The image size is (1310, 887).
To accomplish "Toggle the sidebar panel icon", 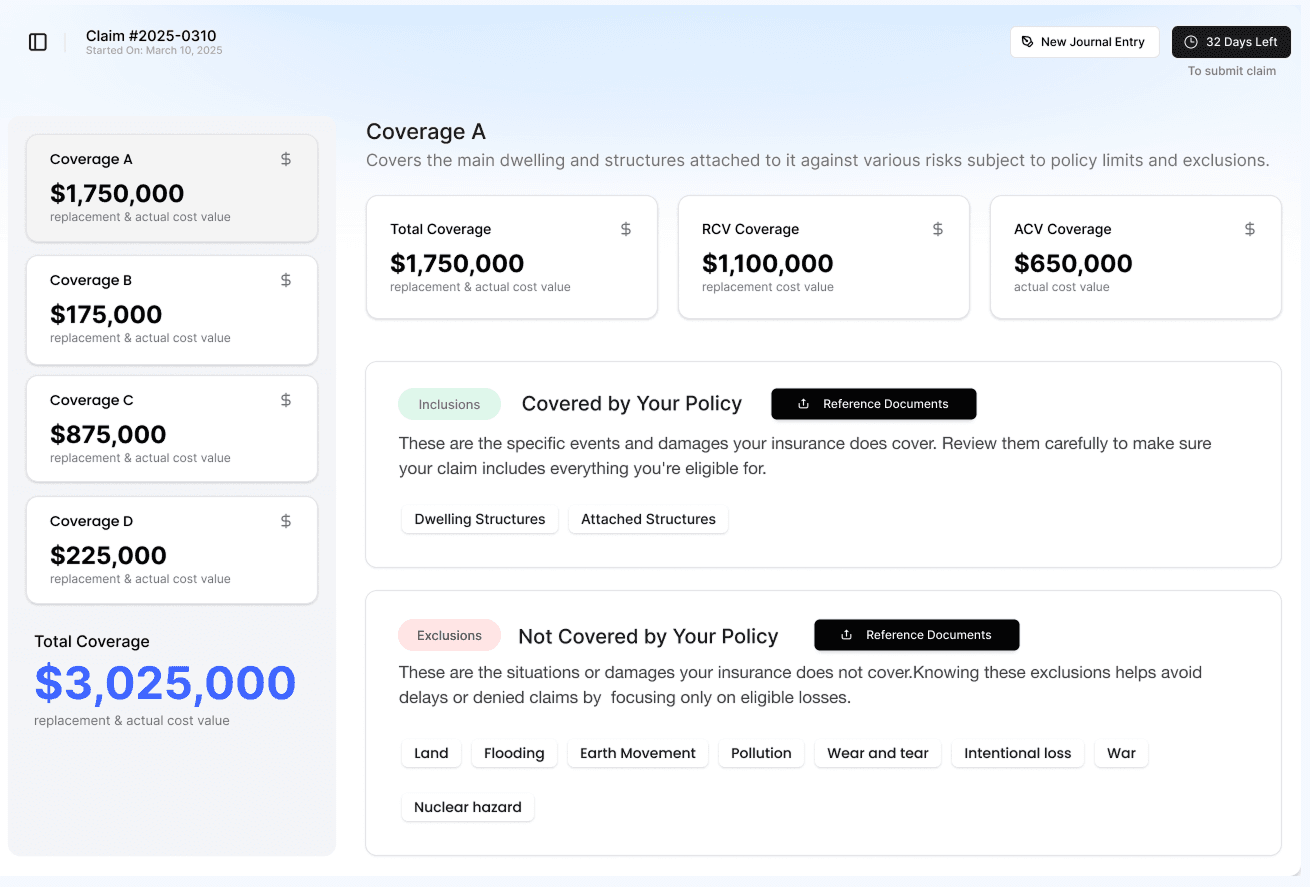I will pos(38,42).
